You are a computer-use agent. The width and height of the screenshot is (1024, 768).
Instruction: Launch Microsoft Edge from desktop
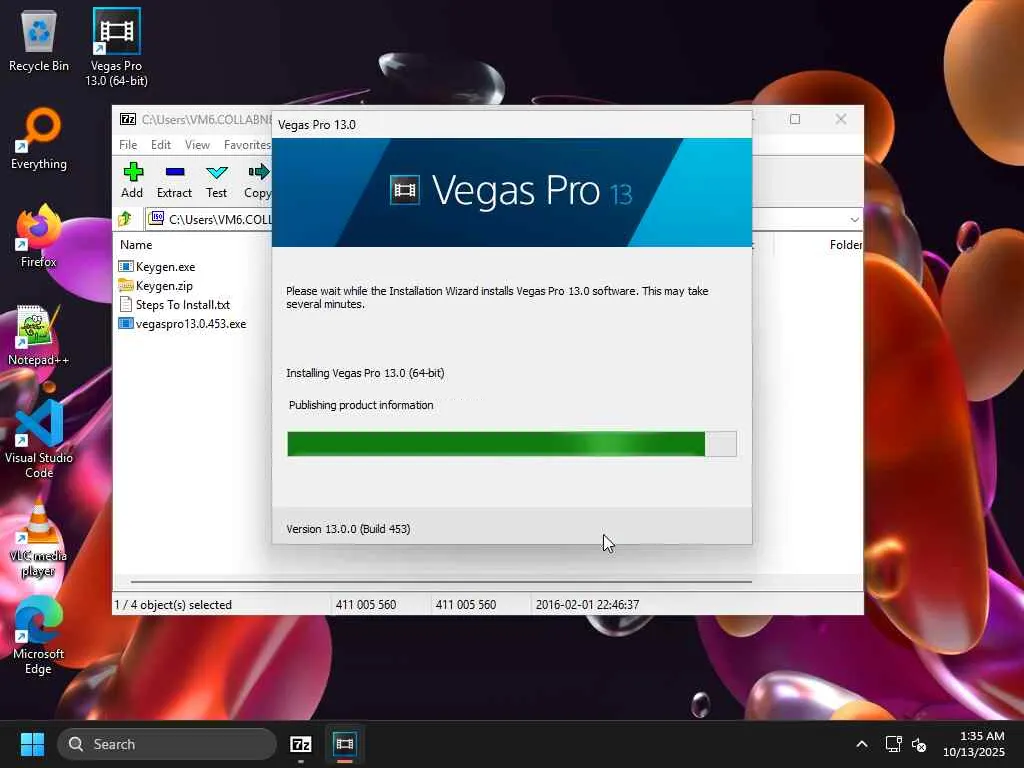pos(39,635)
